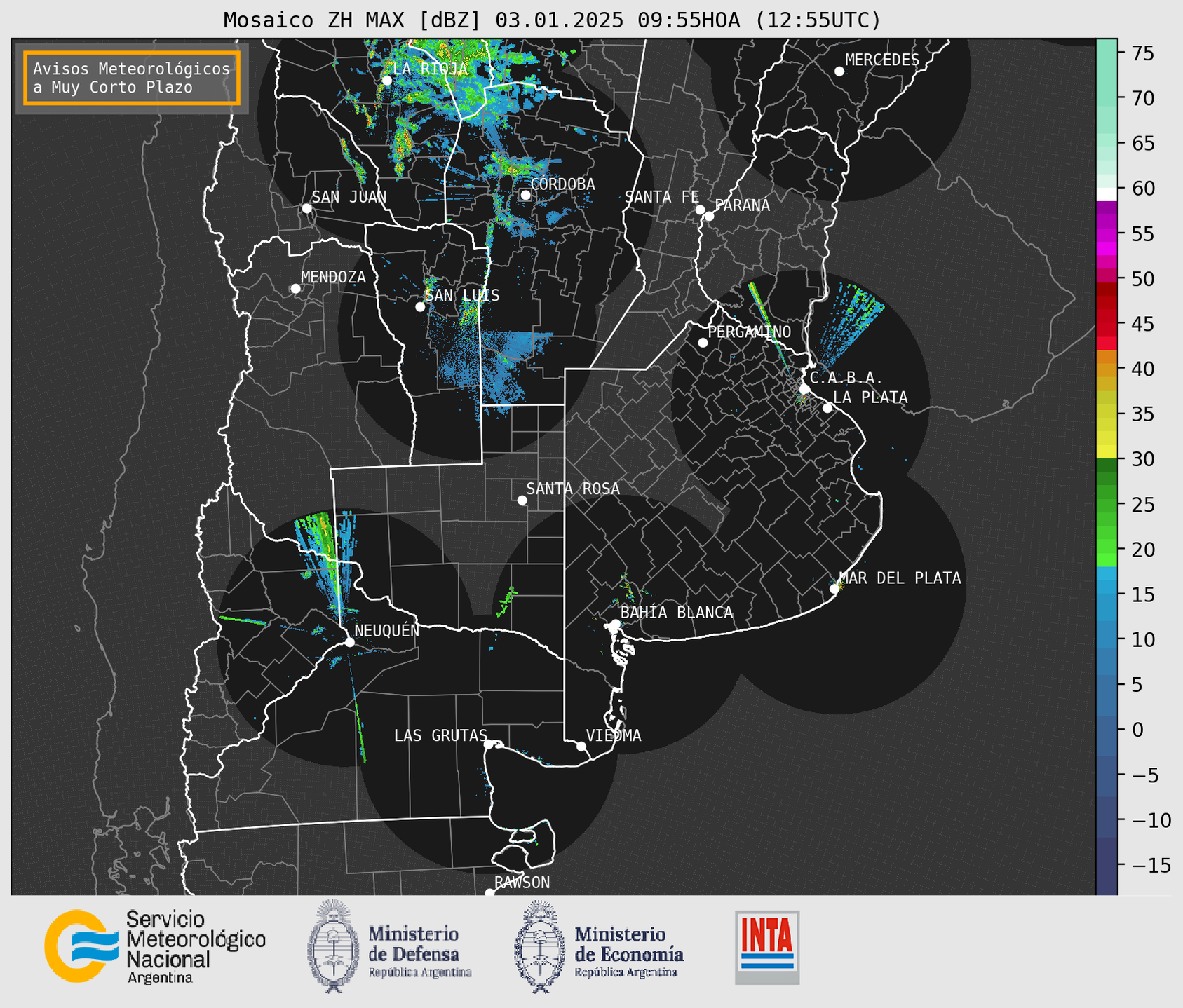Click the LA PLATA city marker dot
The width and height of the screenshot is (1183, 1008).
pyautogui.click(x=827, y=408)
